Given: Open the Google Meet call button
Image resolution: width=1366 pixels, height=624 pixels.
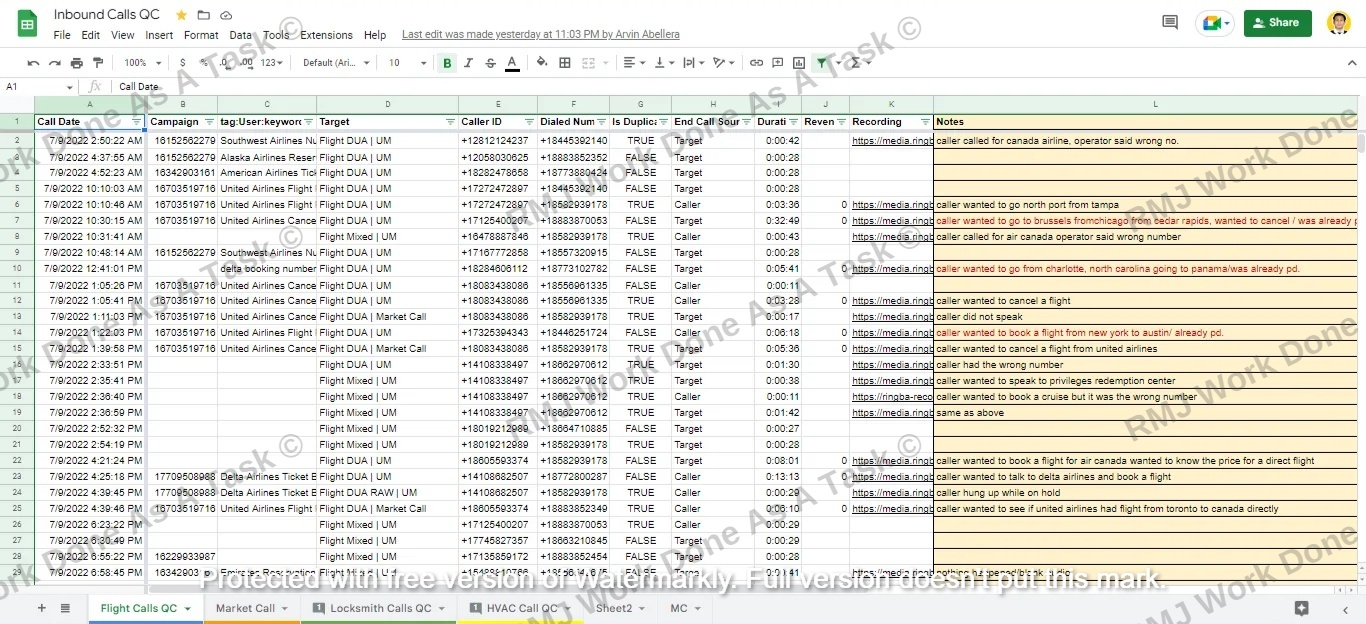Looking at the screenshot, I should pyautogui.click(x=1214, y=23).
